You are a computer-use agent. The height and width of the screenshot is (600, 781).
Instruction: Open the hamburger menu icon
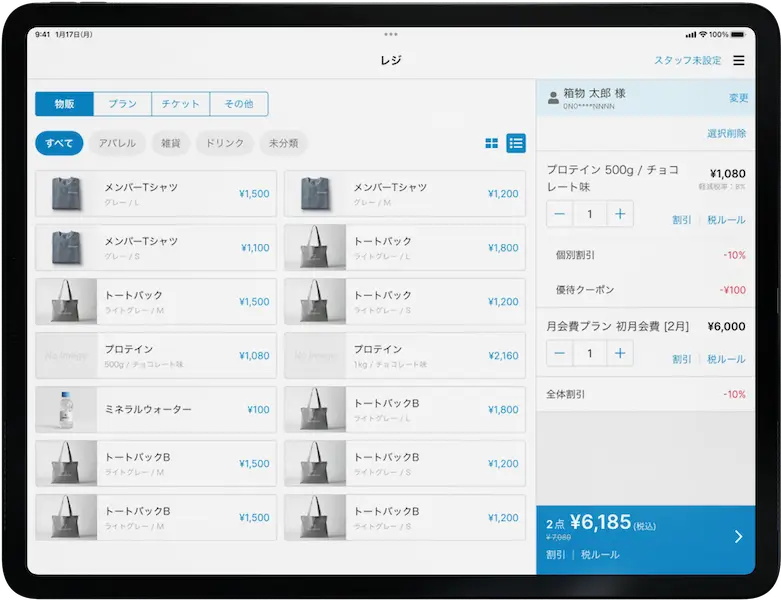pos(739,60)
